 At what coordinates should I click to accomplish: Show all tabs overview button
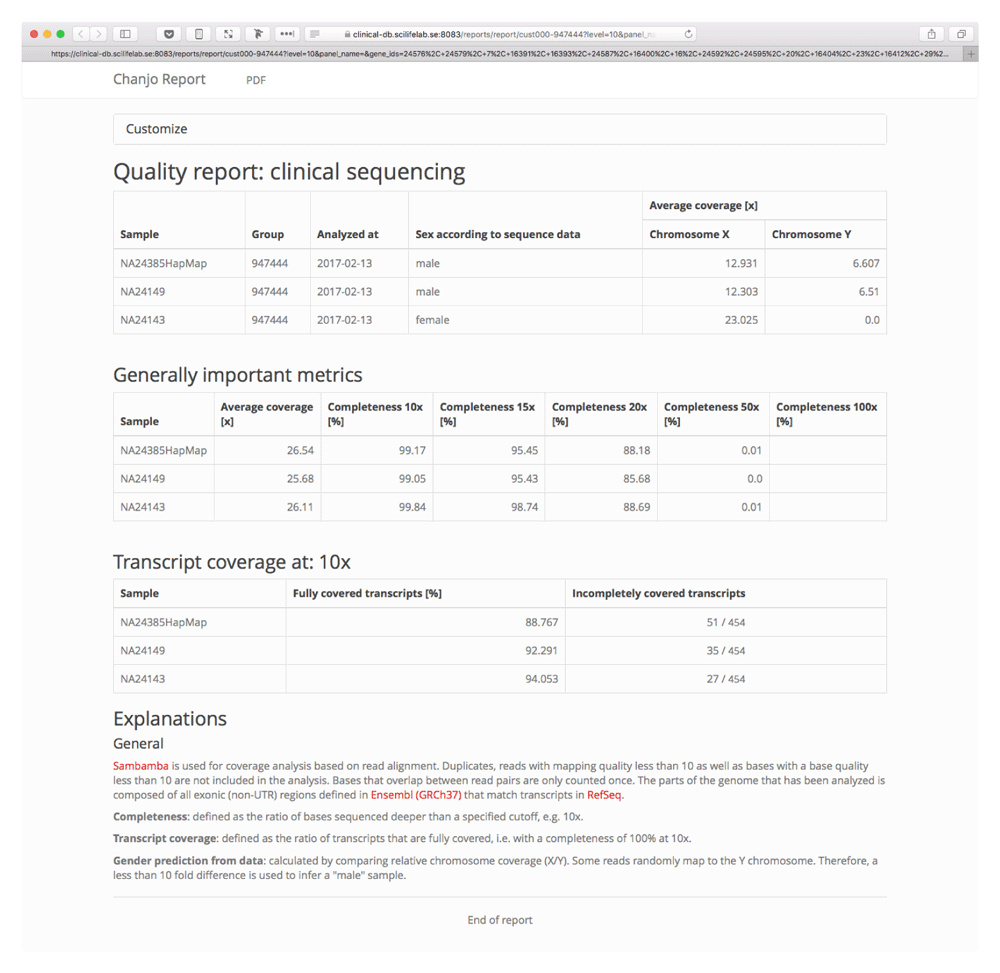[961, 34]
